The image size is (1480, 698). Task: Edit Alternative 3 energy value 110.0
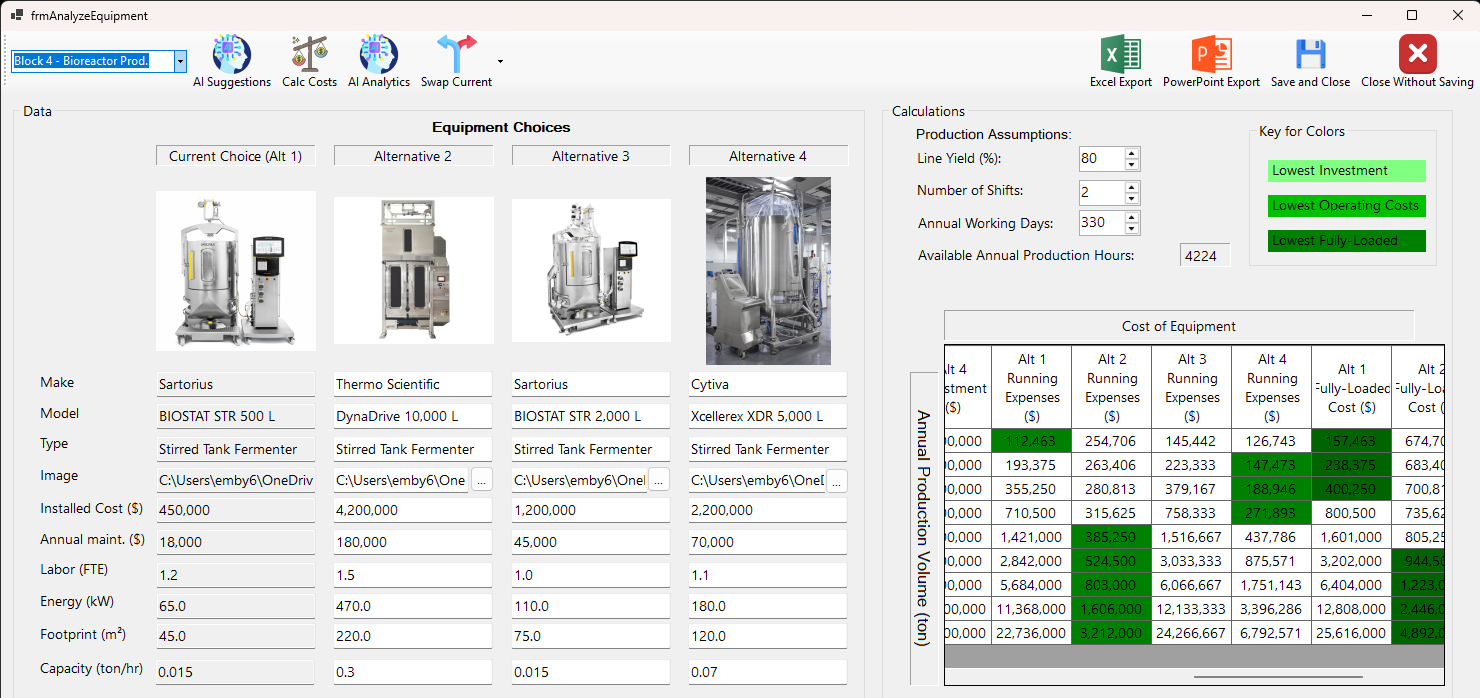591,606
